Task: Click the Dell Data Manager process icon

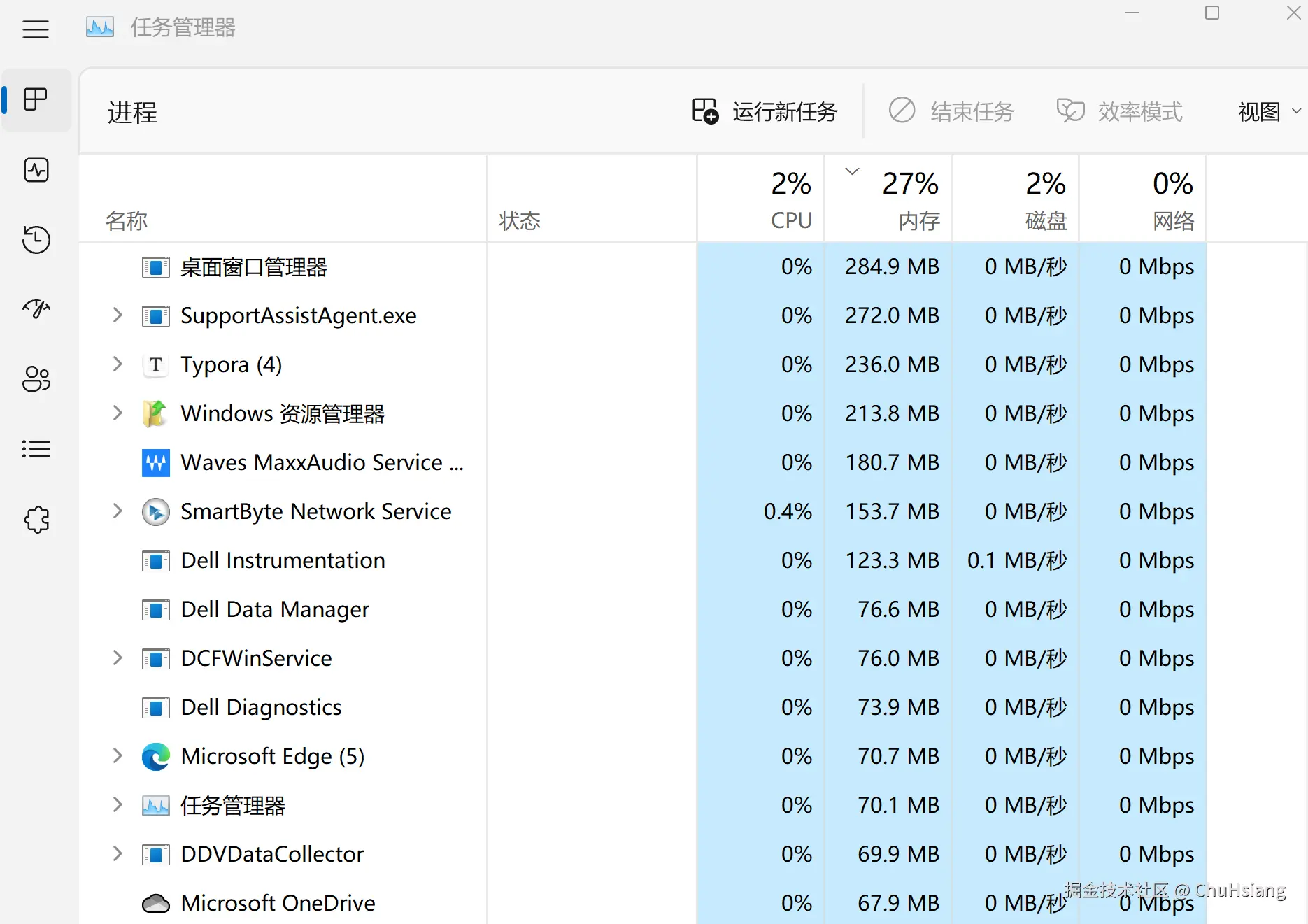Action: [155, 610]
